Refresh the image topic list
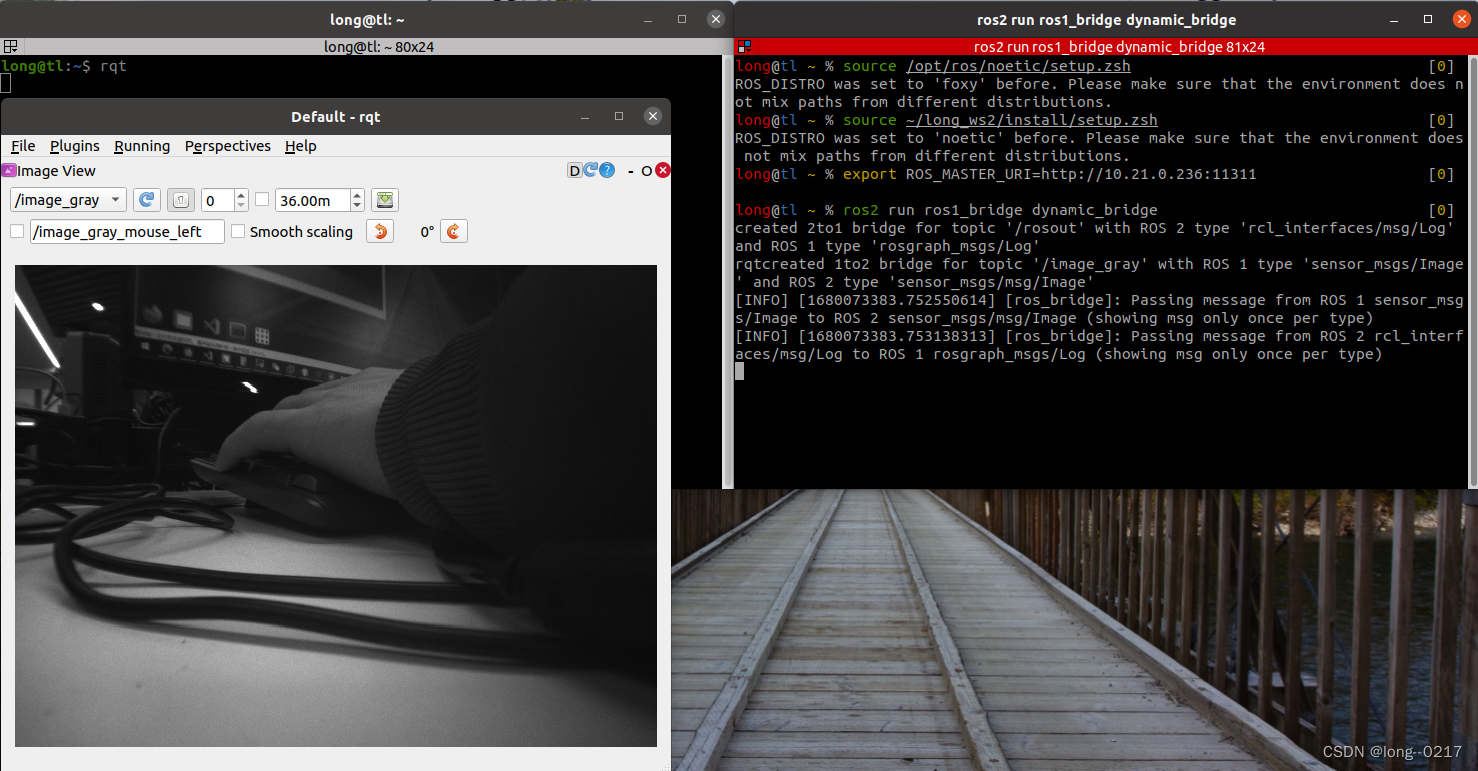 pos(146,200)
